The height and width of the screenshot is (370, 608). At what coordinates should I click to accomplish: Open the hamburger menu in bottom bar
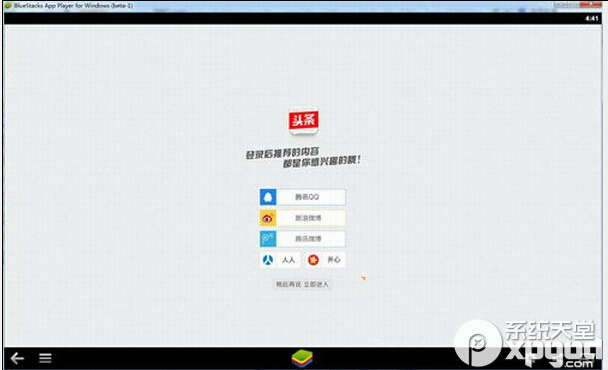[x=45, y=358]
